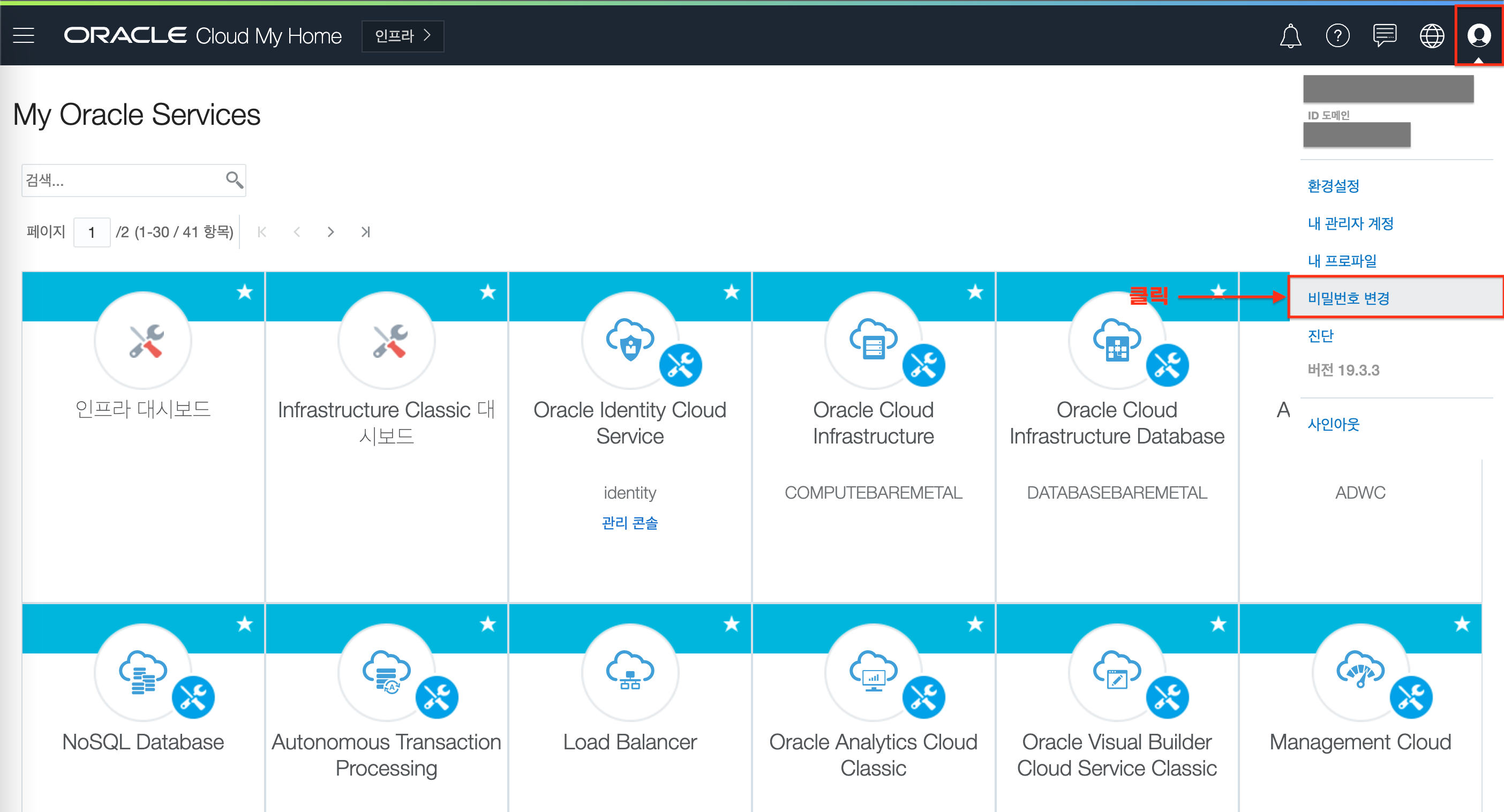1504x812 pixels.
Task: Open the 관리 콘솔 link
Action: 630,522
